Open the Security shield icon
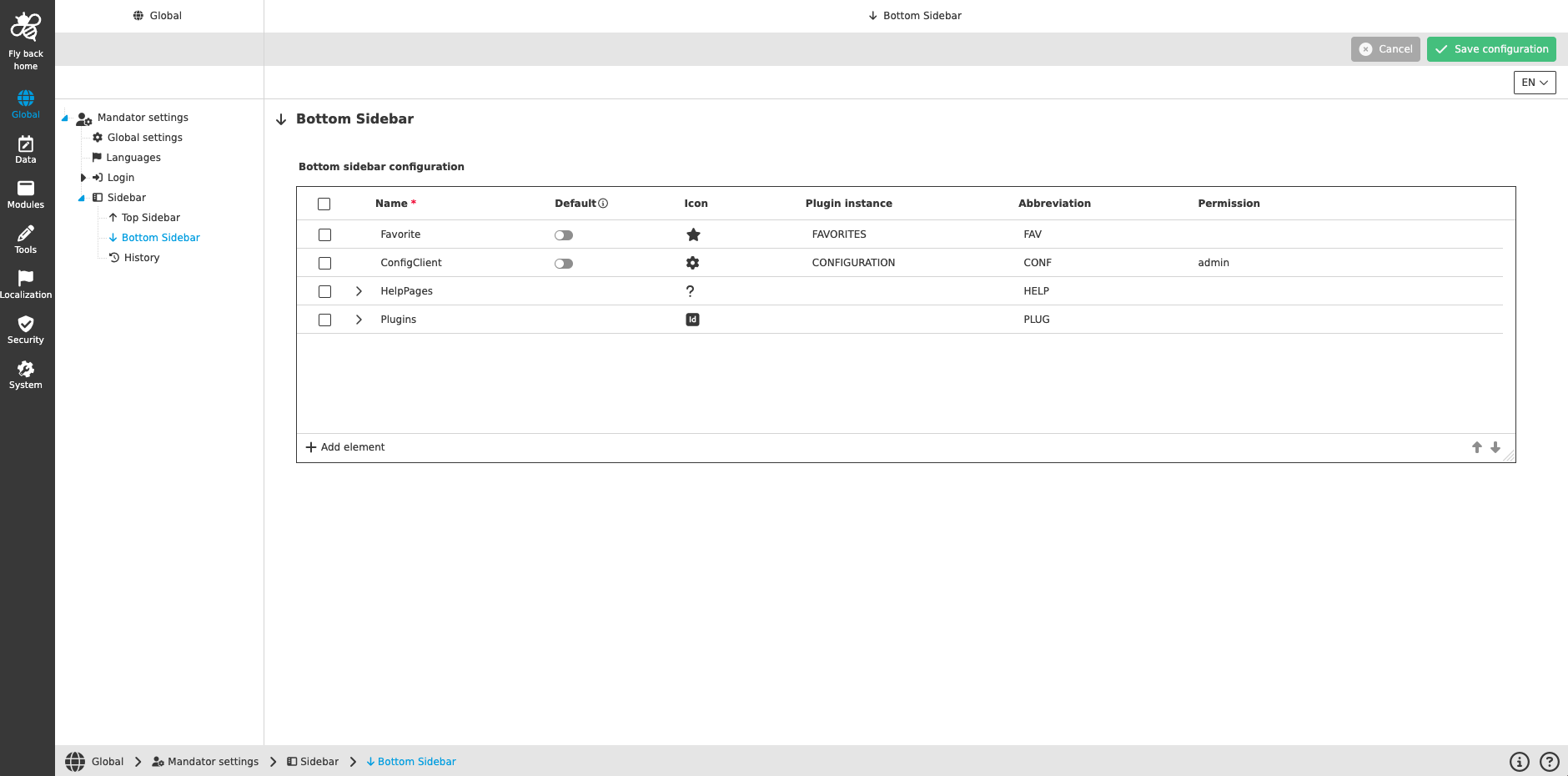This screenshot has height=776, width=1568. coord(25,324)
